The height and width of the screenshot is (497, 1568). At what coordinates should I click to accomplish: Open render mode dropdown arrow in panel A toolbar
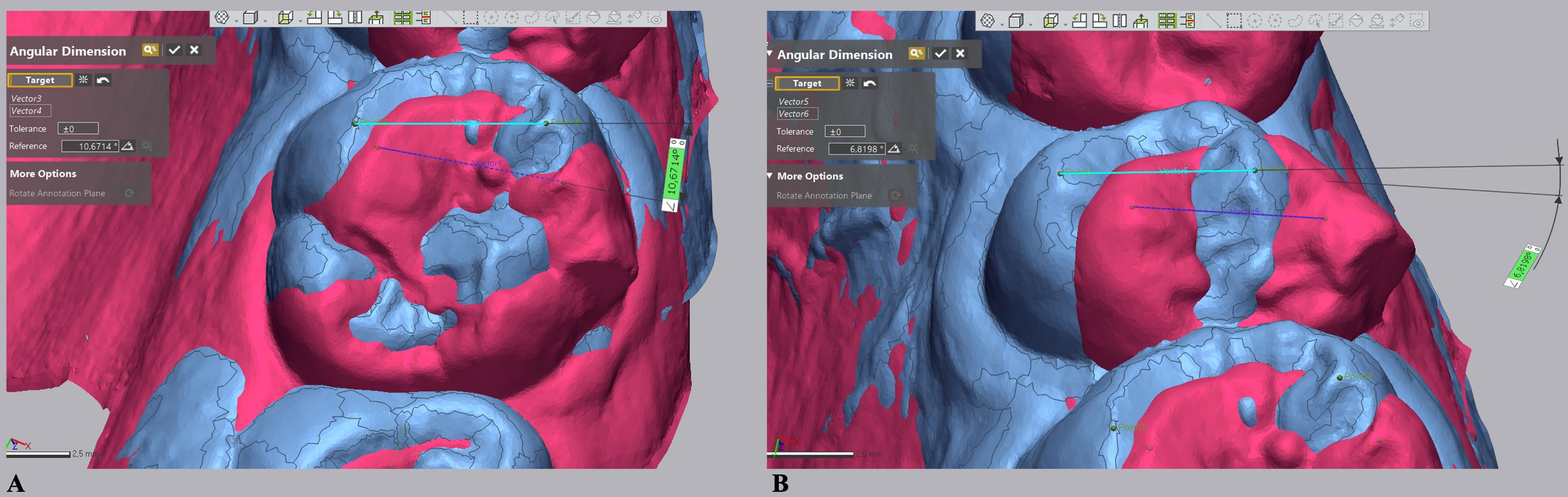point(236,21)
